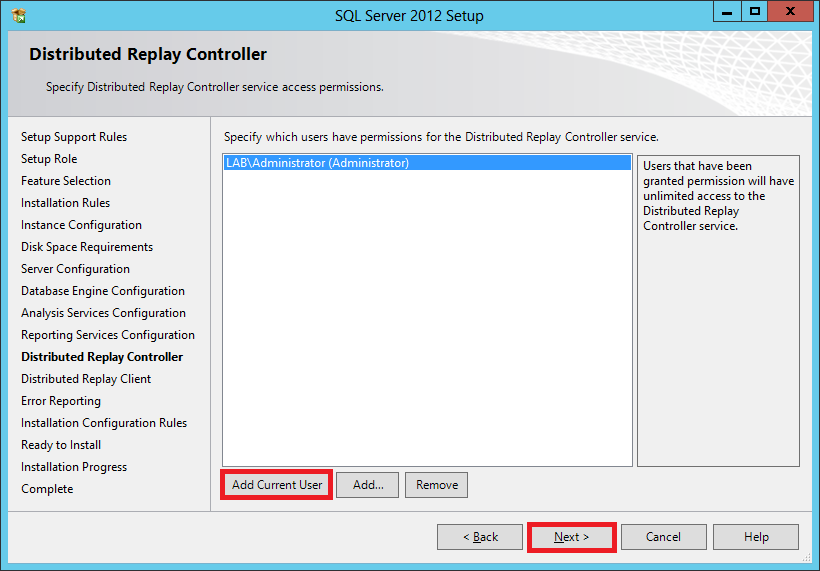Select Setup Support Rules step
This screenshot has width=820, height=571.
click(x=74, y=137)
